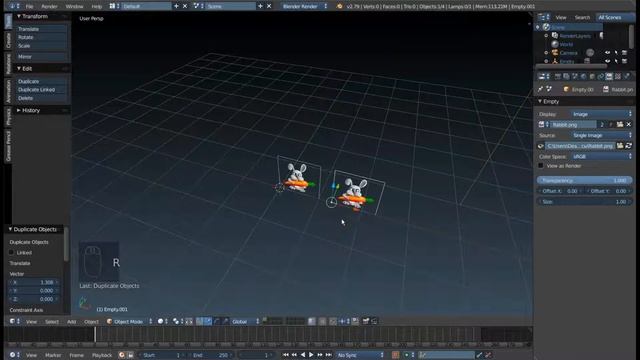
Task: Open the Blender Render engine dropdown
Action: tap(304, 7)
